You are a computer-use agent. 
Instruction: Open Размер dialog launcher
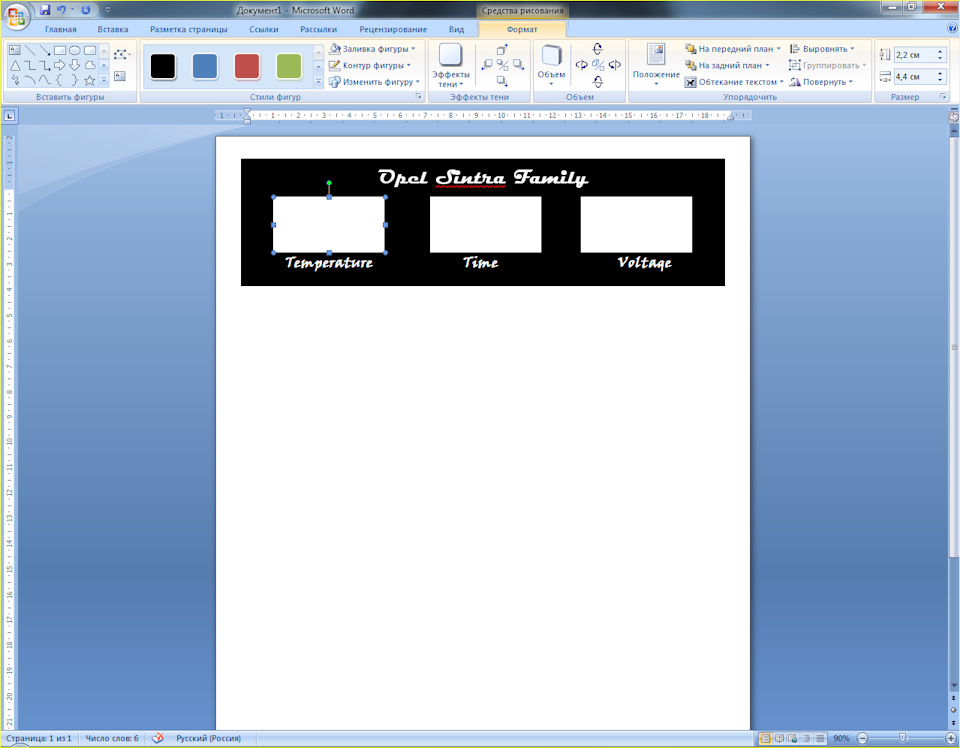(x=943, y=97)
